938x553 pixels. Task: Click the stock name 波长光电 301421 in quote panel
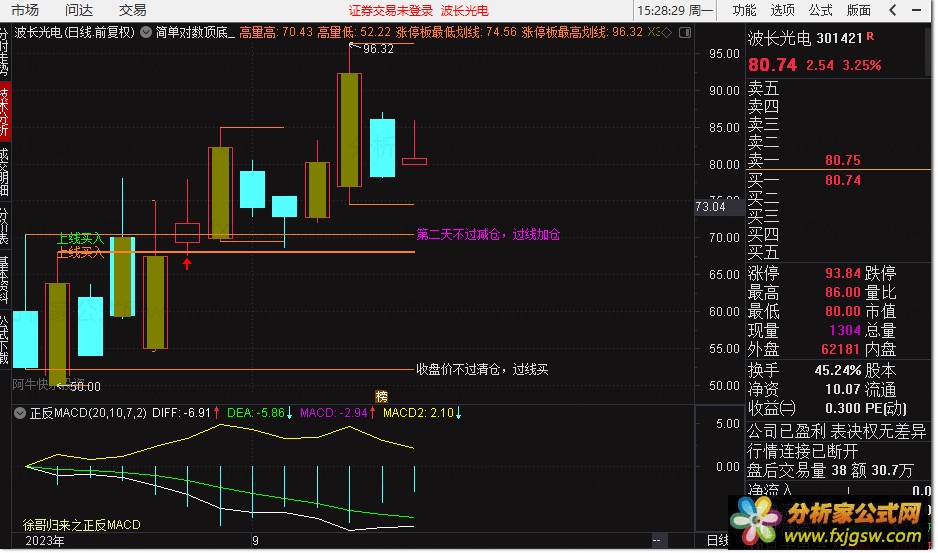(805, 38)
